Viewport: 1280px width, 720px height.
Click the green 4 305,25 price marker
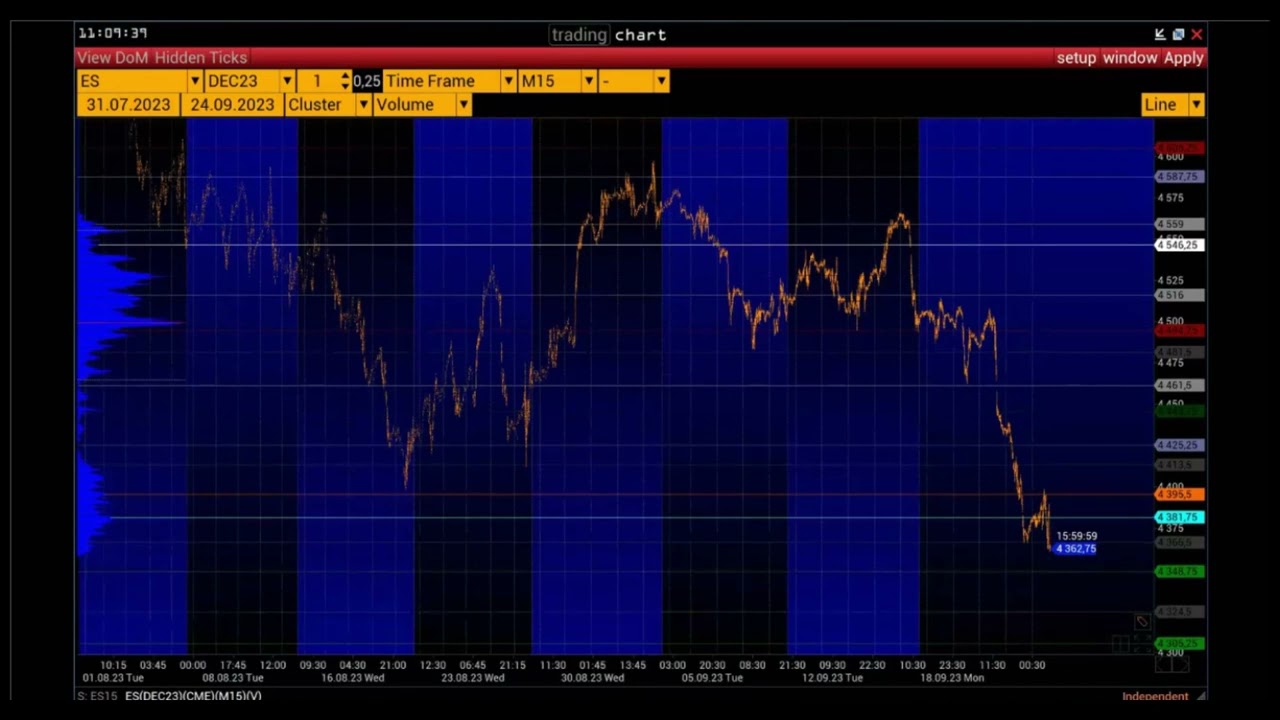[x=1179, y=644]
